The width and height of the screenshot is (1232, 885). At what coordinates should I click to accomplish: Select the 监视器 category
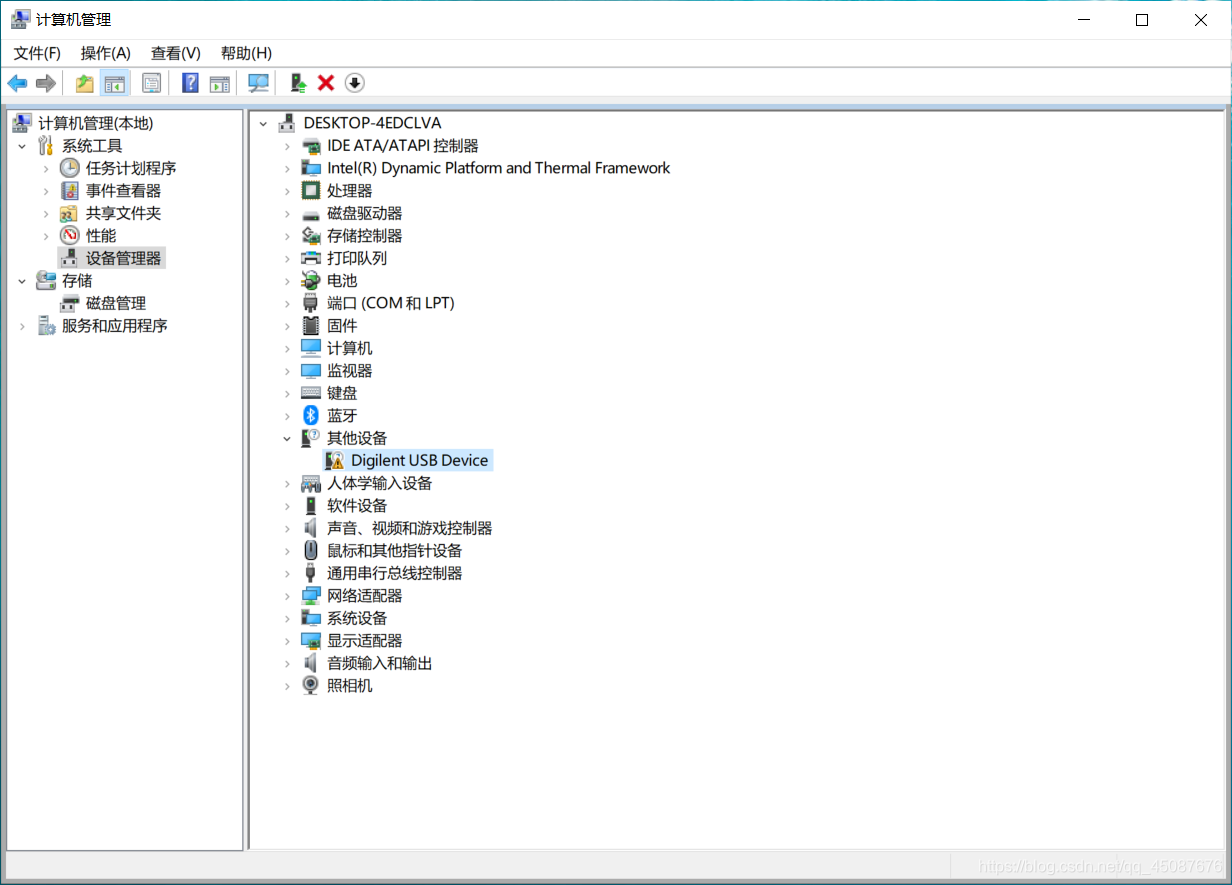[350, 370]
